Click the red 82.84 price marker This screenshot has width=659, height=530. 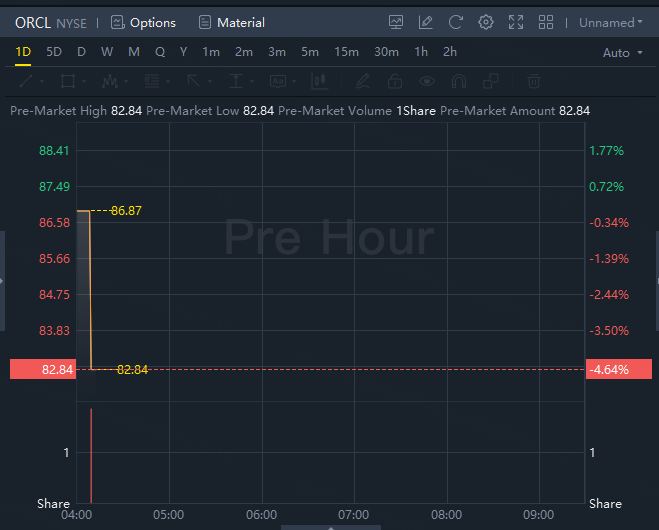(x=43, y=369)
